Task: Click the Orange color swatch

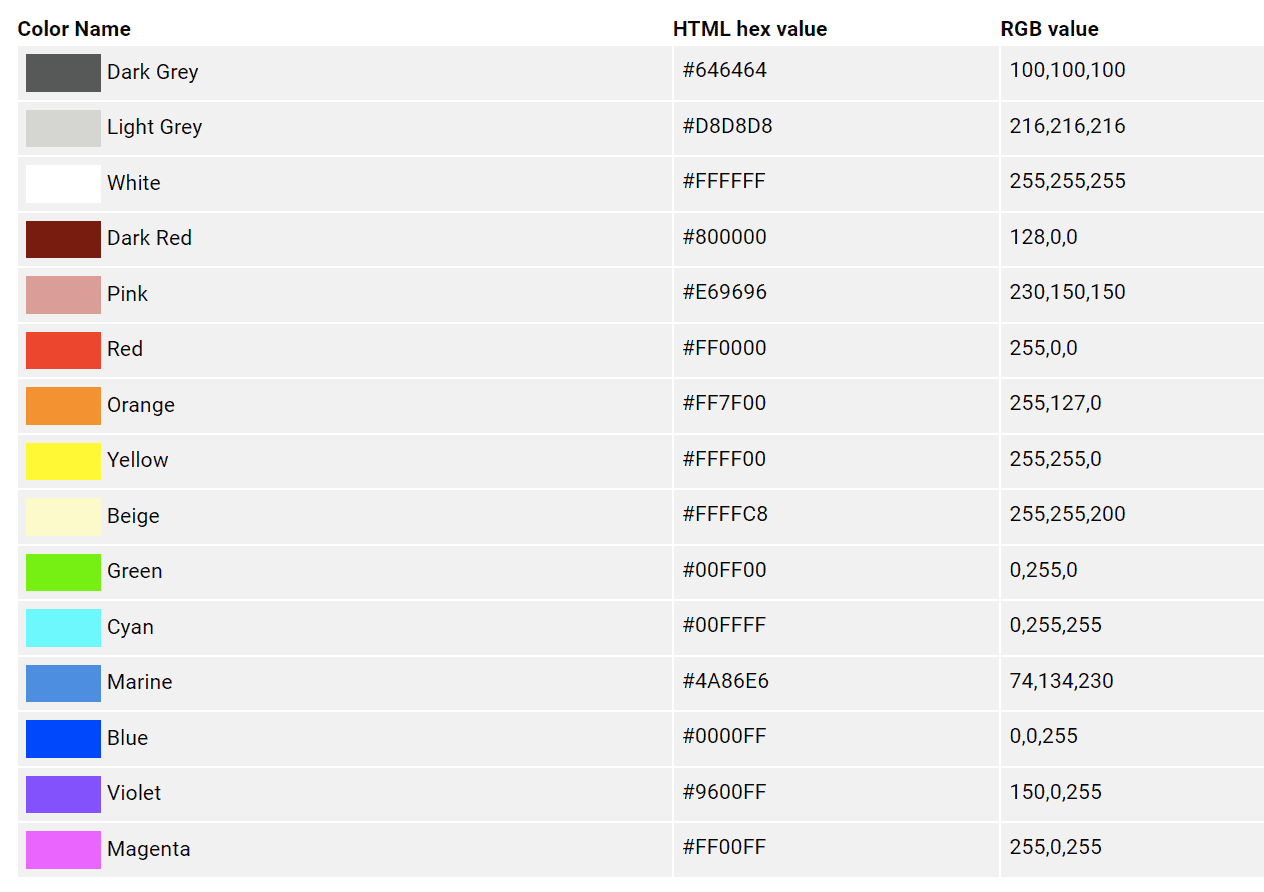Action: 63,406
